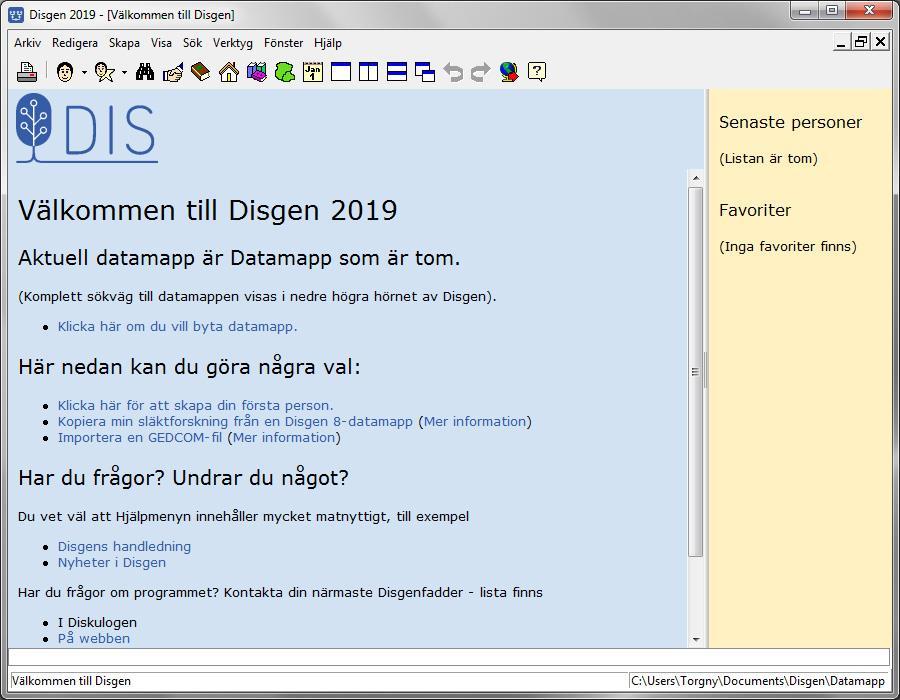Click '(Listan är tom)' text

coord(768,159)
